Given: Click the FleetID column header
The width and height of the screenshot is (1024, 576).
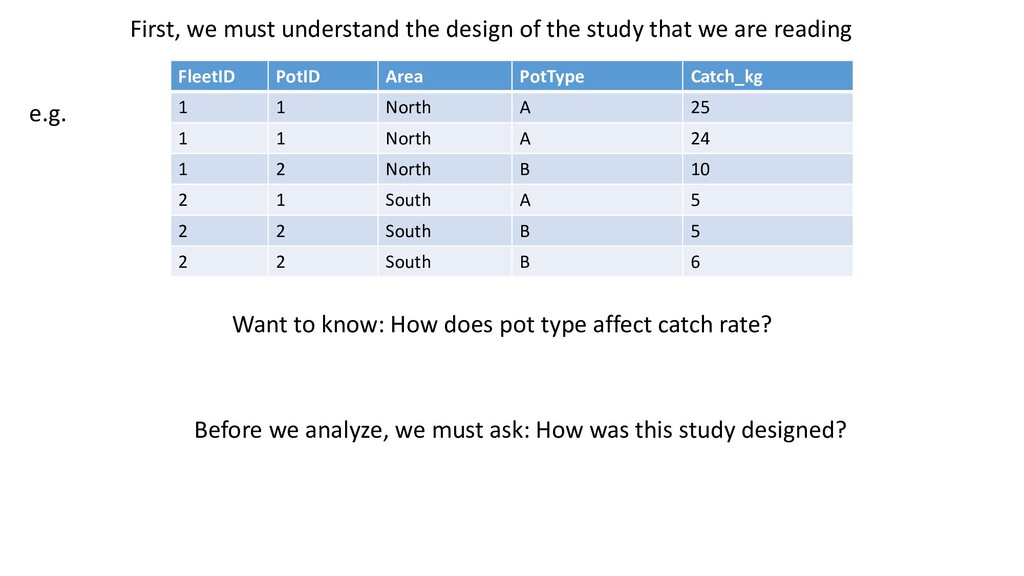Looking at the screenshot, I should tap(219, 76).
